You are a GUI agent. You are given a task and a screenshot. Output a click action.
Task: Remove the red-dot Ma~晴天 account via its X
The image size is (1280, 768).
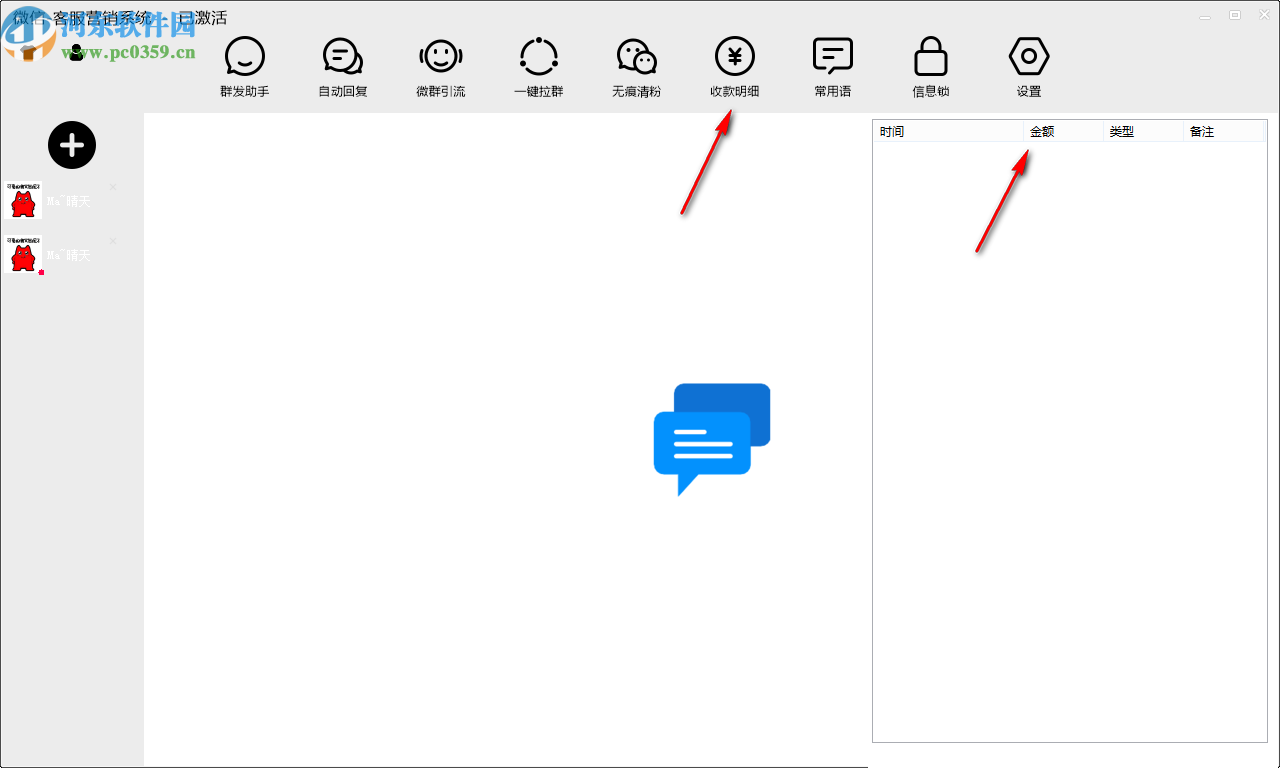pyautogui.click(x=113, y=241)
